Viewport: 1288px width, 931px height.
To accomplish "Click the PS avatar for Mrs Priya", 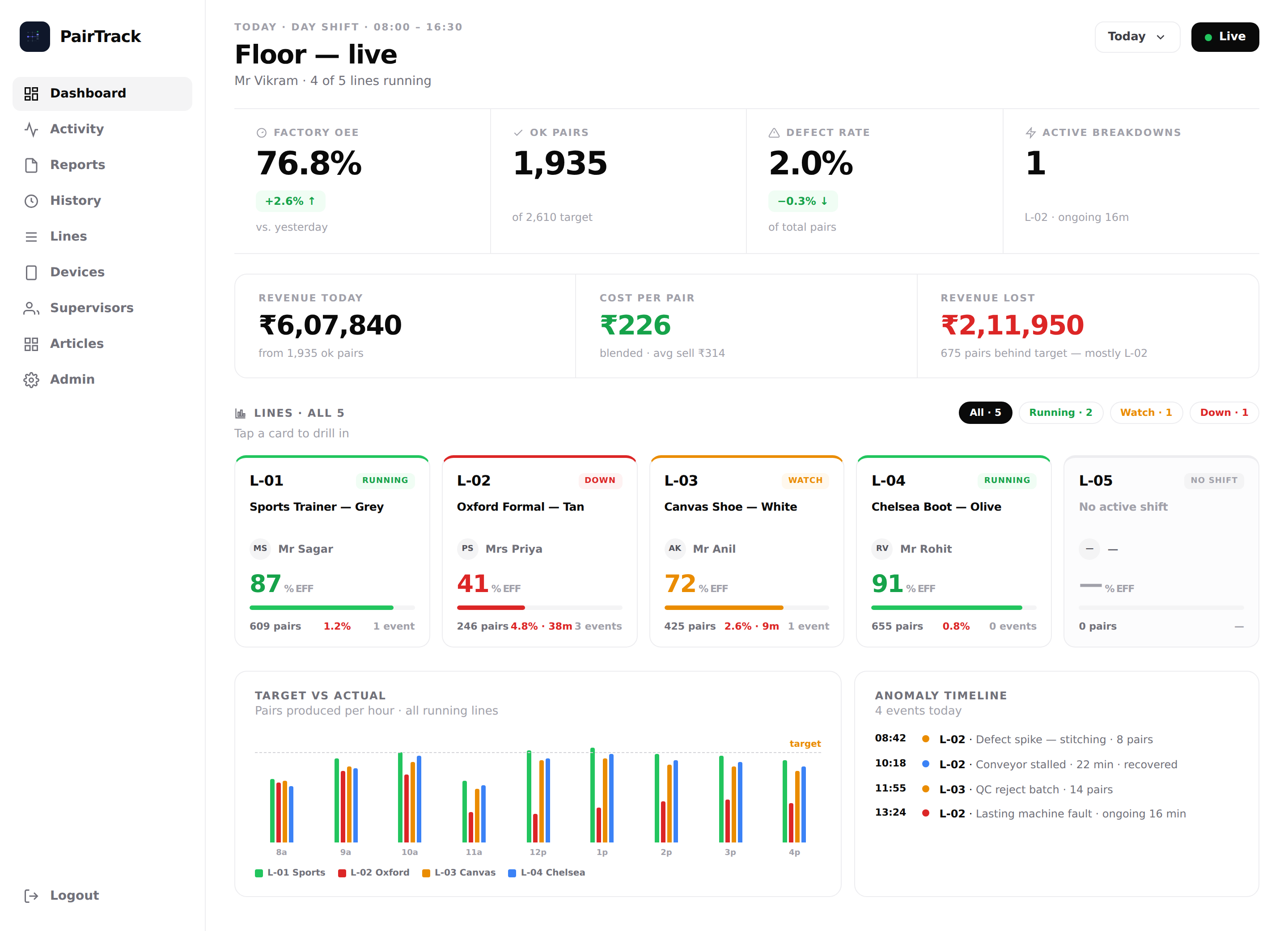I will [x=467, y=548].
